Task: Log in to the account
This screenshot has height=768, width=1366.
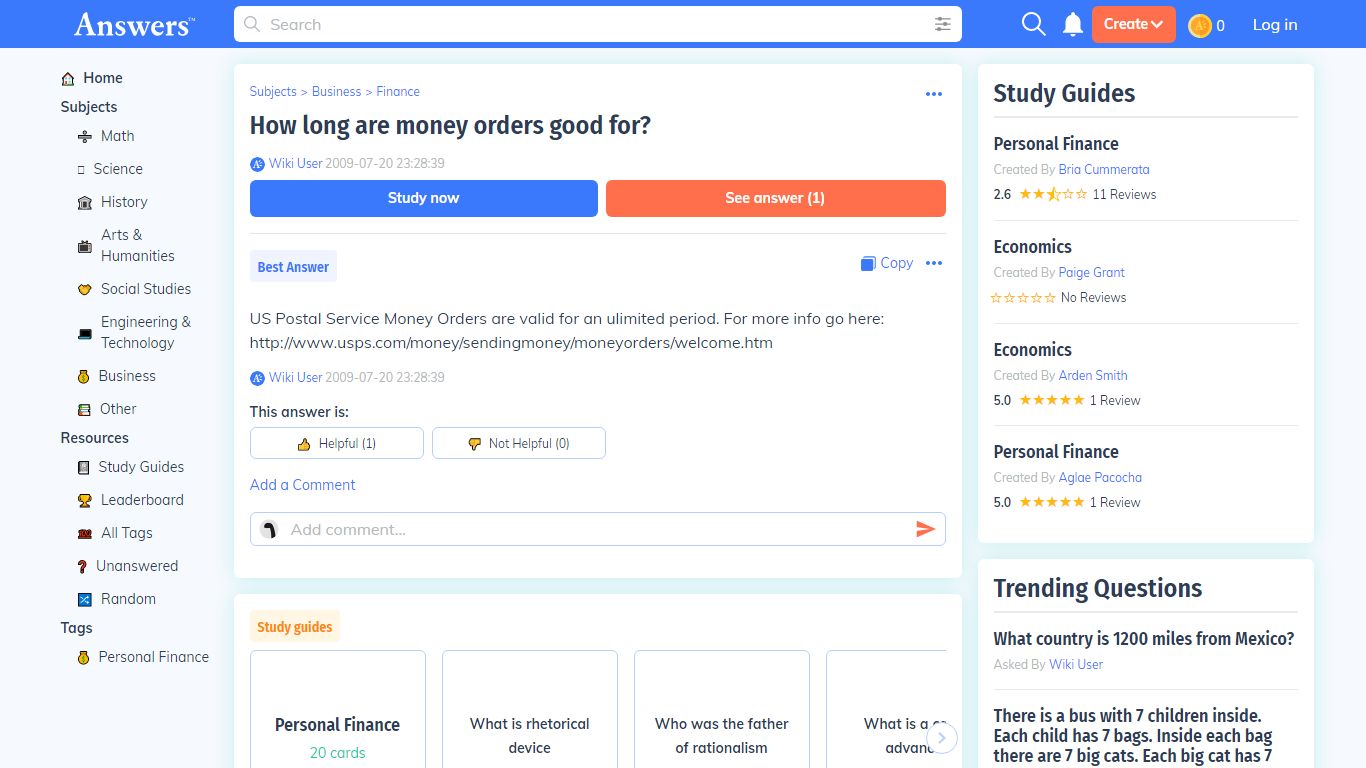Action: click(1274, 24)
